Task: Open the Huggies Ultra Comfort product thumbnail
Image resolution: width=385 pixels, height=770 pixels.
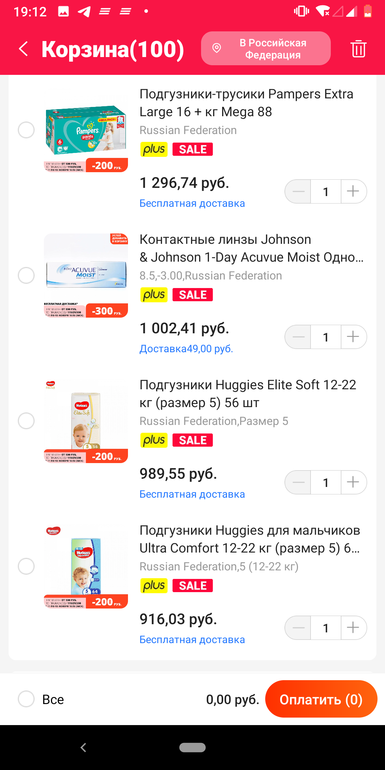Action: 86,566
